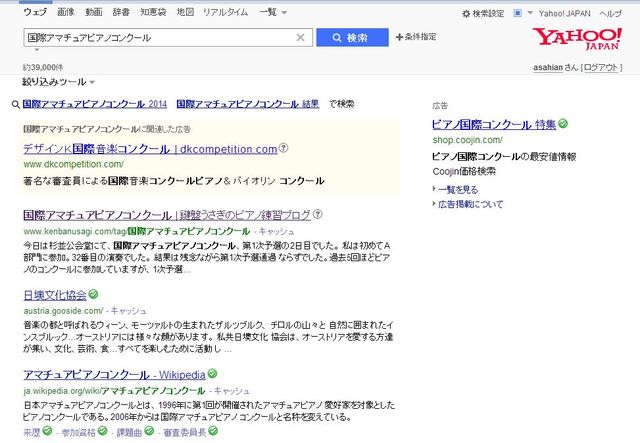Click the austria.gooside.com/ green URL
This screenshot has width=640, height=443.
[x=63, y=311]
